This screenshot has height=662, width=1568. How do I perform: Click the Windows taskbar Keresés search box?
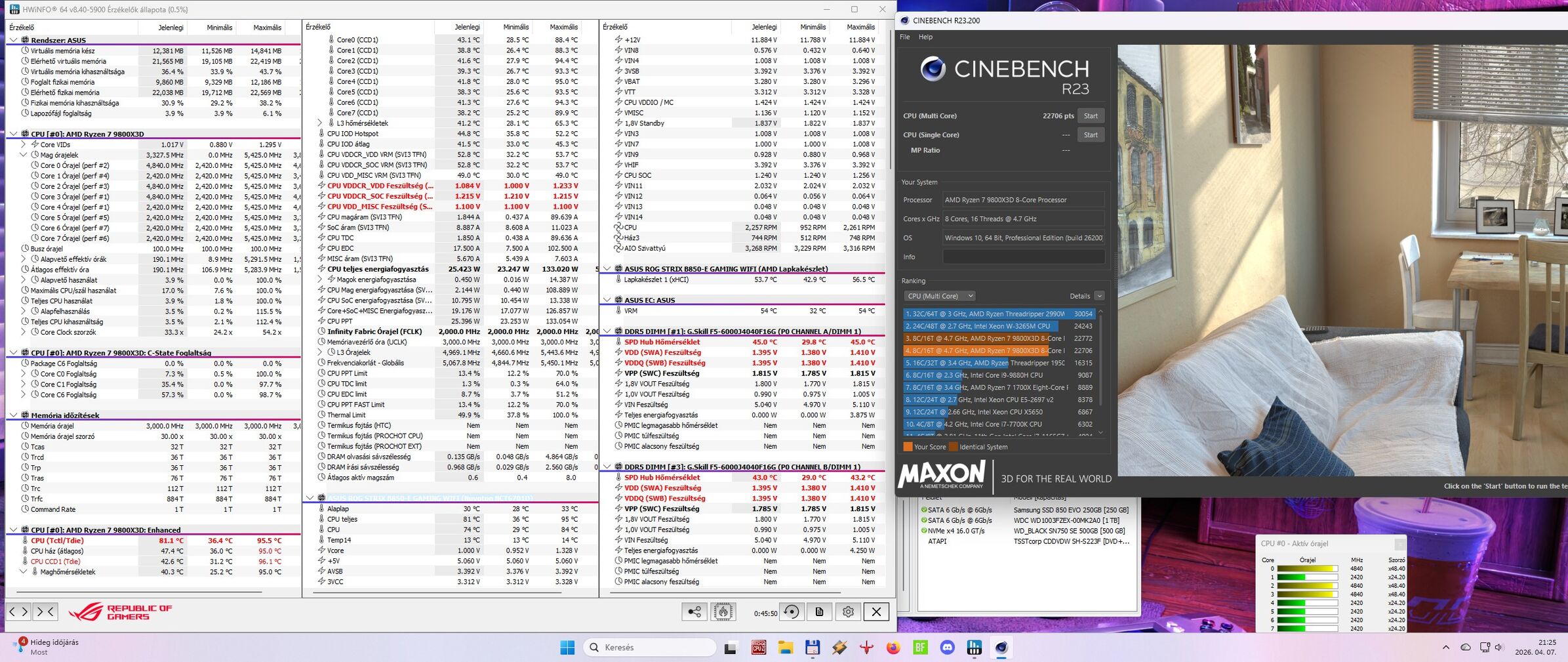tap(649, 648)
